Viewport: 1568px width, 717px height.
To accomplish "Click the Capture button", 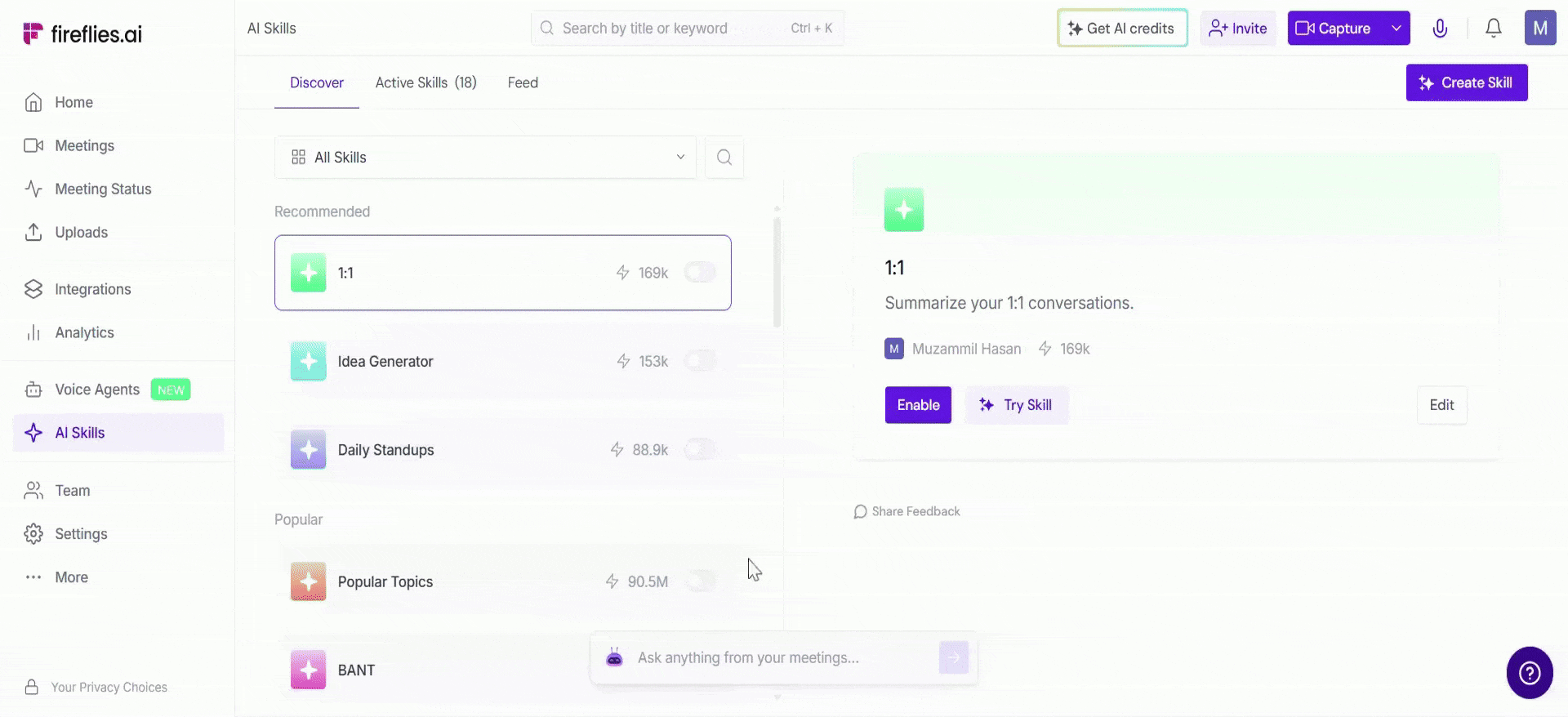I will (1334, 28).
